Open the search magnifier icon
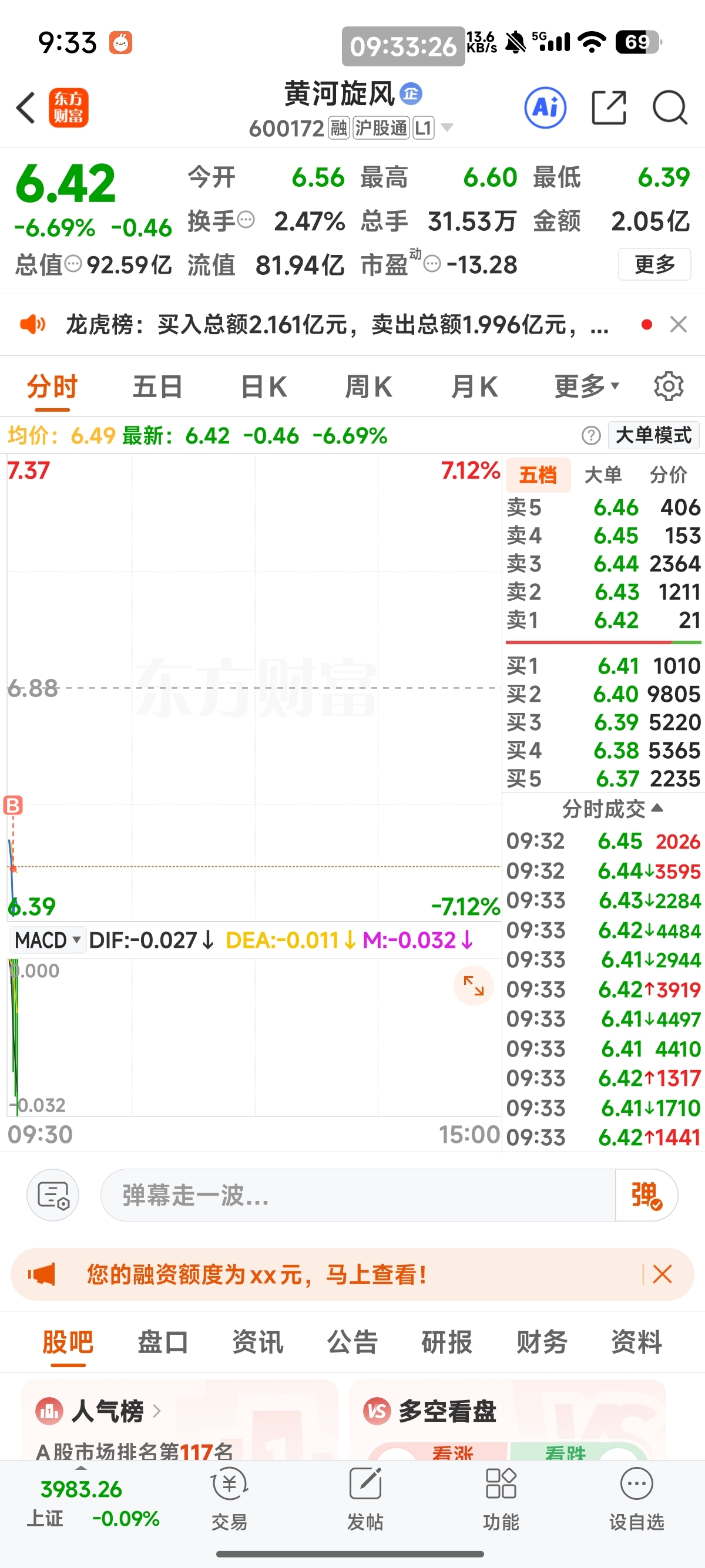Viewport: 705px width, 1568px height. click(x=670, y=107)
